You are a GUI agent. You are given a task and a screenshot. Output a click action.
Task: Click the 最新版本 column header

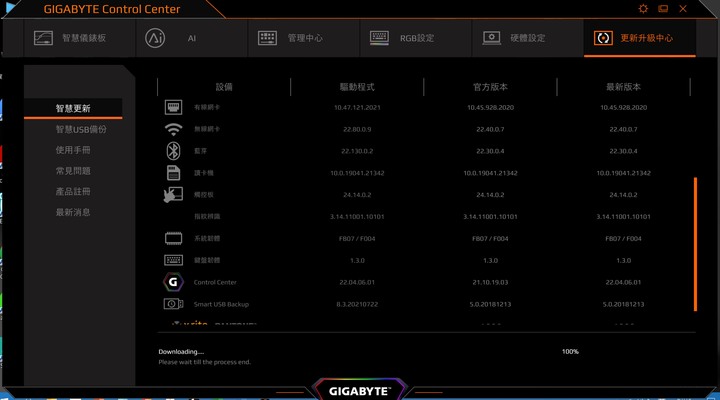pyautogui.click(x=624, y=87)
